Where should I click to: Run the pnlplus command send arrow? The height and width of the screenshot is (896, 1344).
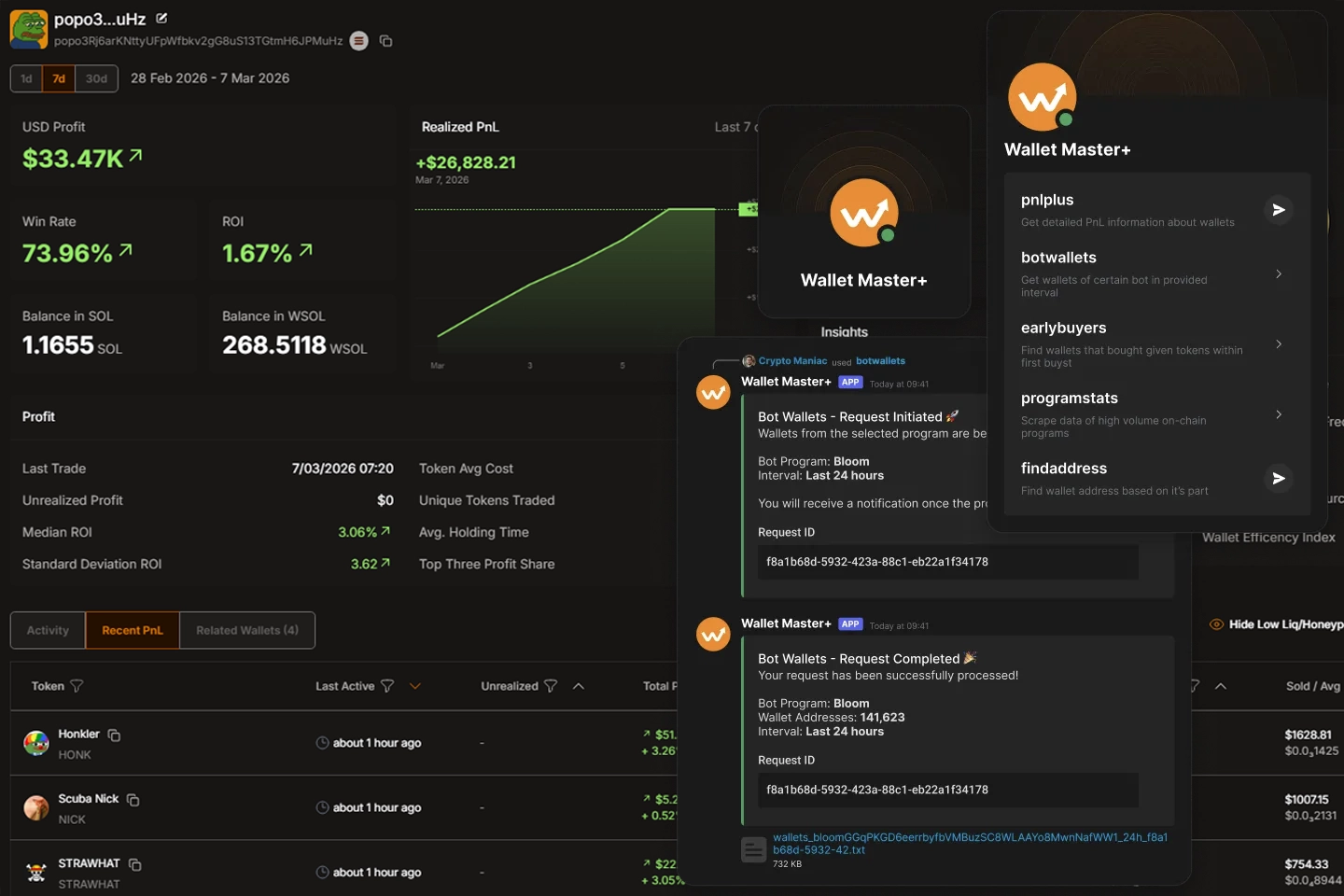1279,210
